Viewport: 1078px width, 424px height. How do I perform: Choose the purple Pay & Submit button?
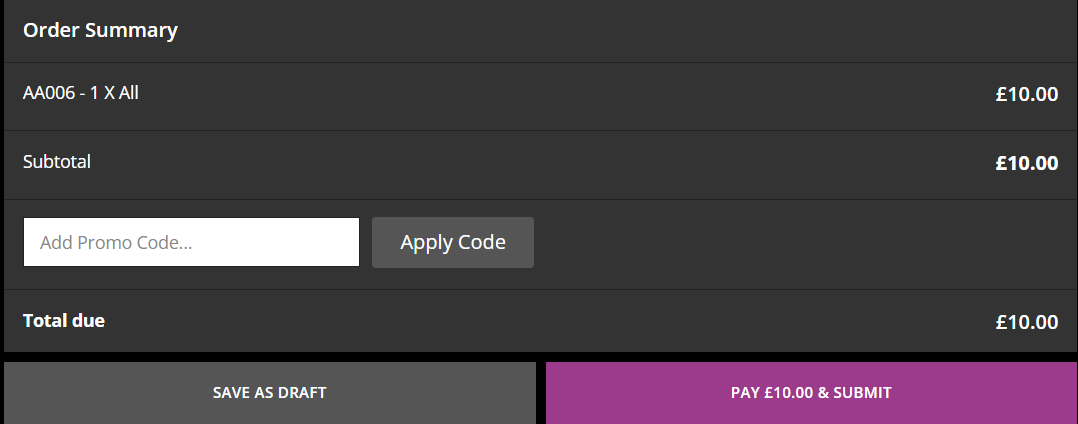[811, 393]
